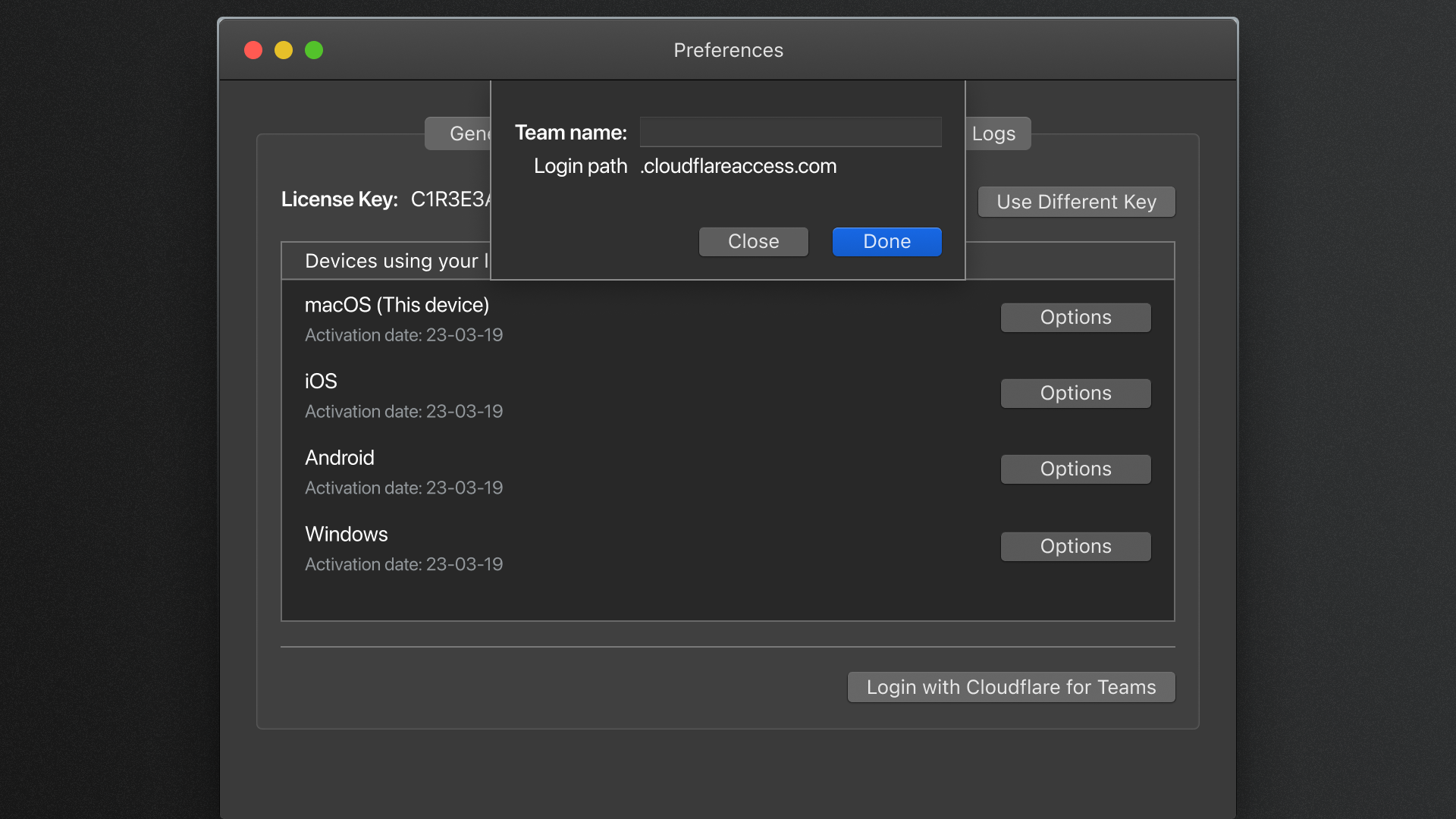Click the Team name input field
Viewport: 1456px width, 819px height.
(x=790, y=132)
